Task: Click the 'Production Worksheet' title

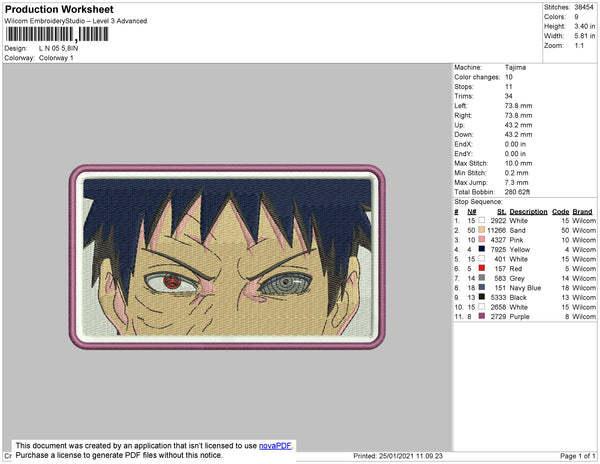Action: [x=59, y=10]
